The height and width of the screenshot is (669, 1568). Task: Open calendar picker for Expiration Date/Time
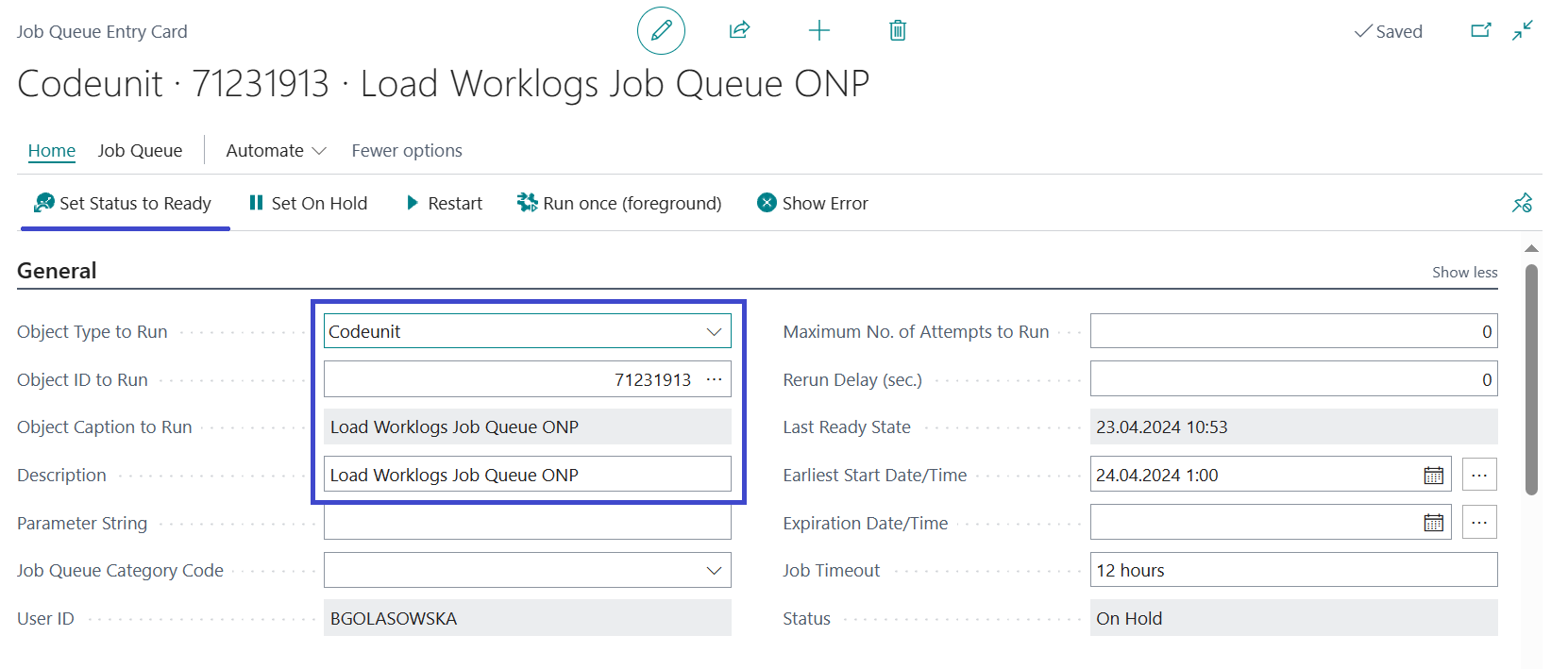tap(1433, 523)
